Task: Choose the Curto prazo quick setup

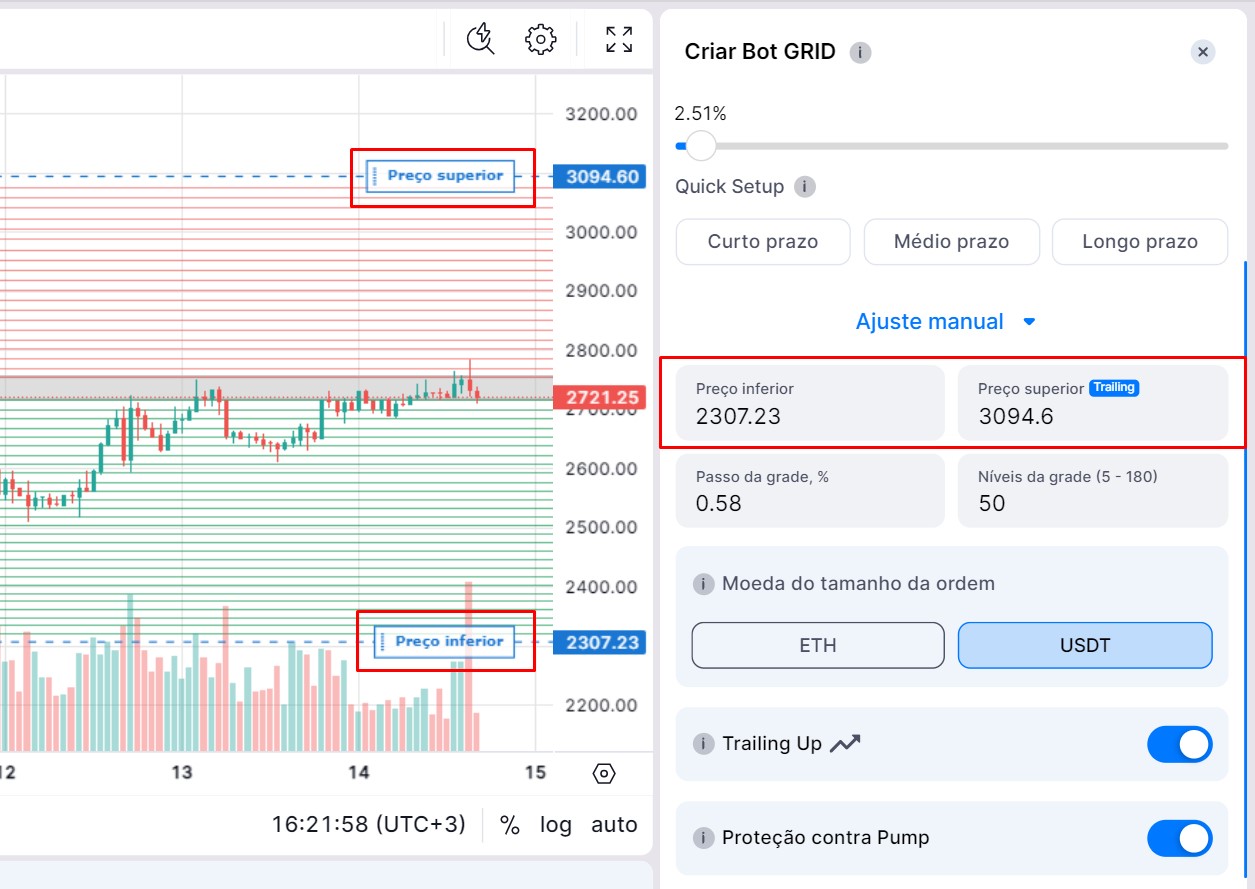Action: 763,242
